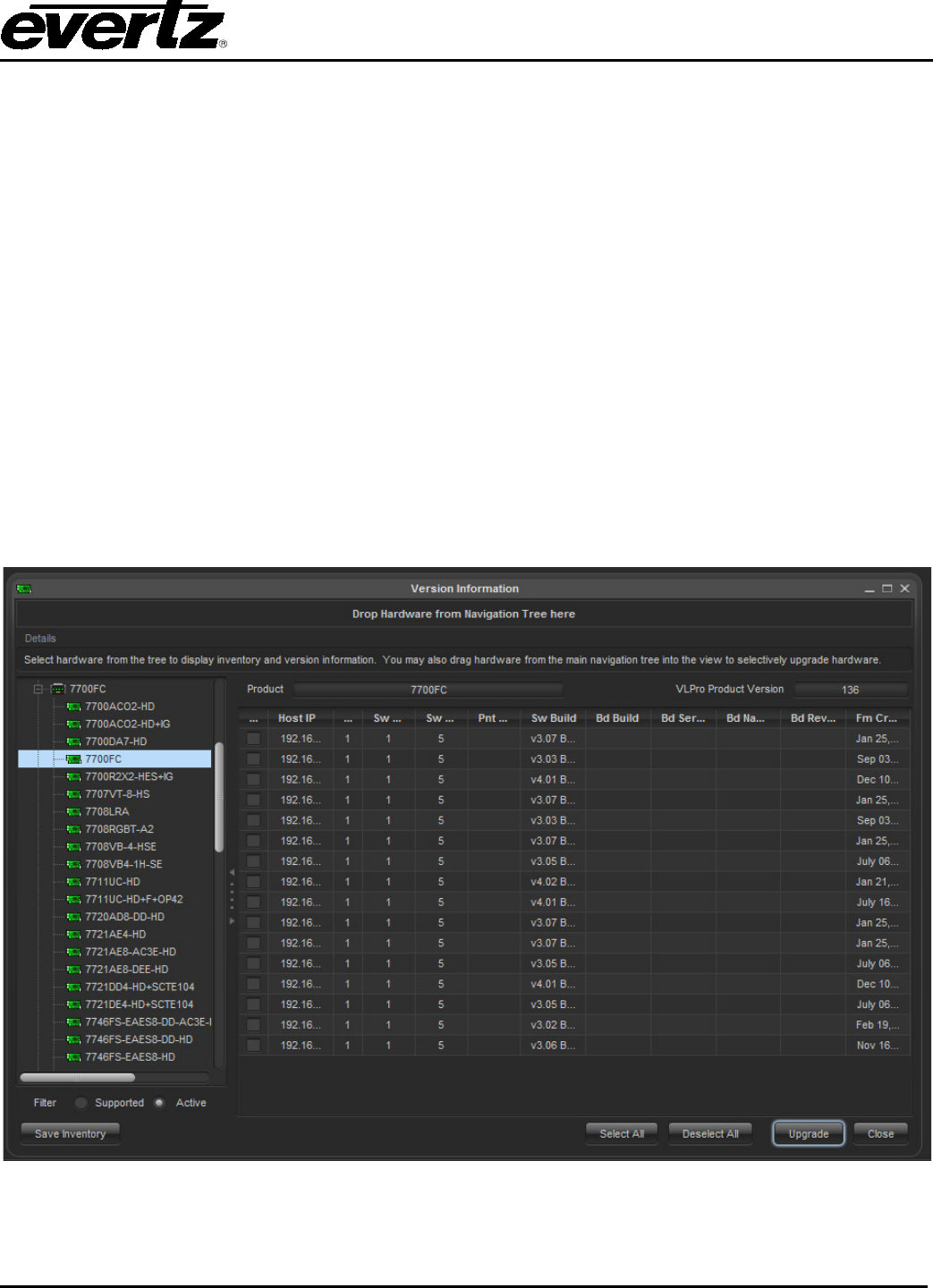Select the Supported filter radio button

tap(81, 1103)
